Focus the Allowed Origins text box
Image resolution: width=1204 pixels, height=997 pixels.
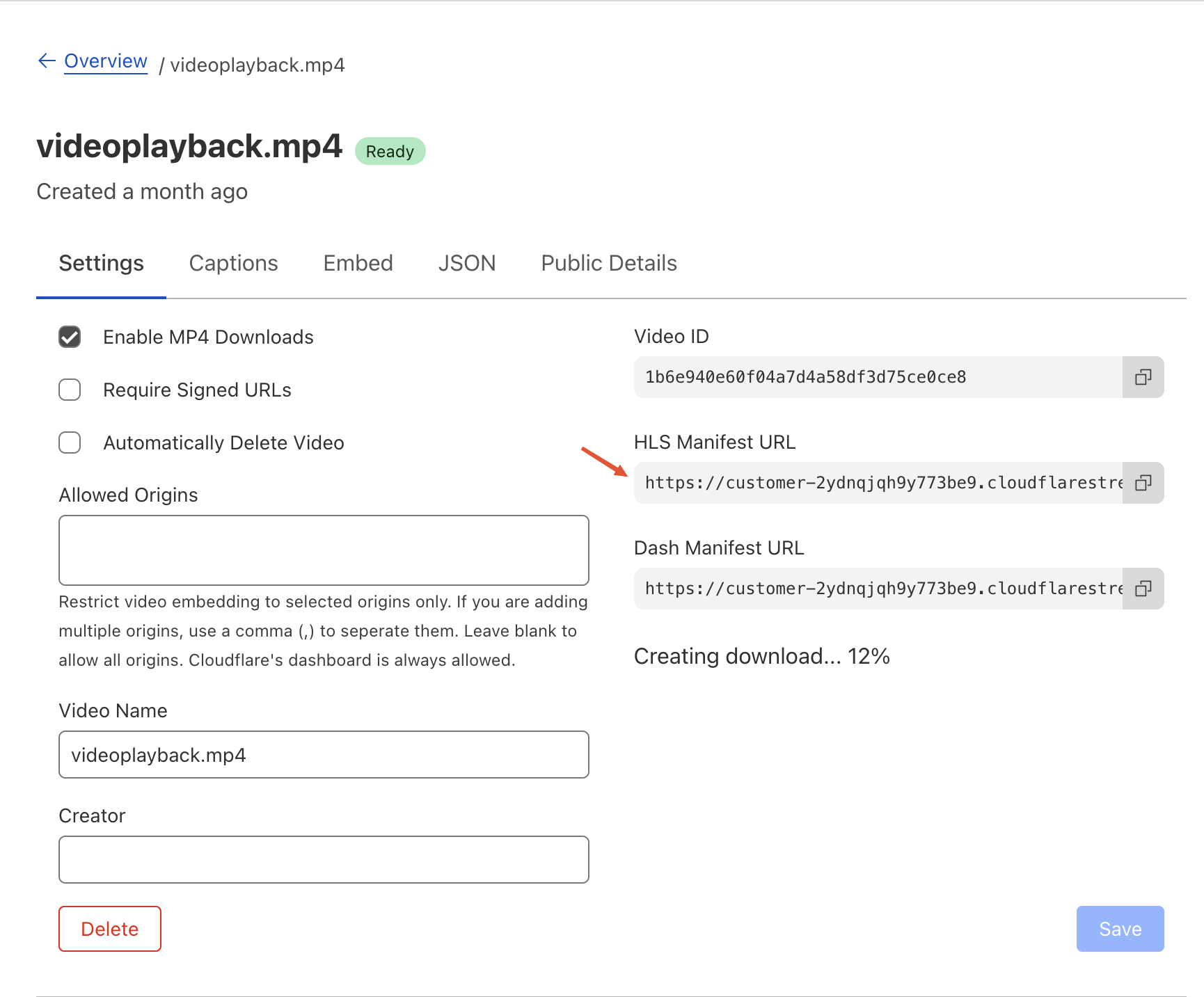click(x=324, y=550)
